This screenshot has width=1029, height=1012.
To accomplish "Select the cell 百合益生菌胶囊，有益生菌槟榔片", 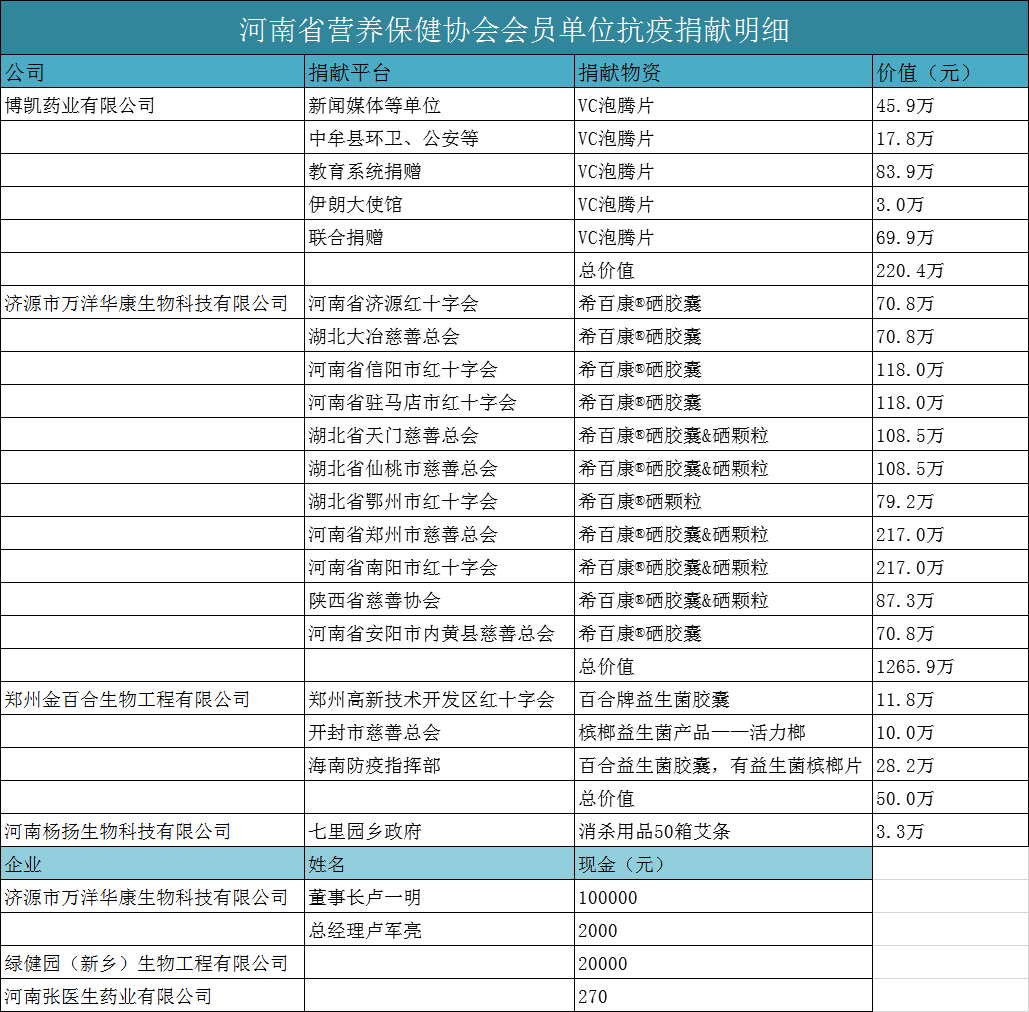I will (x=721, y=765).
